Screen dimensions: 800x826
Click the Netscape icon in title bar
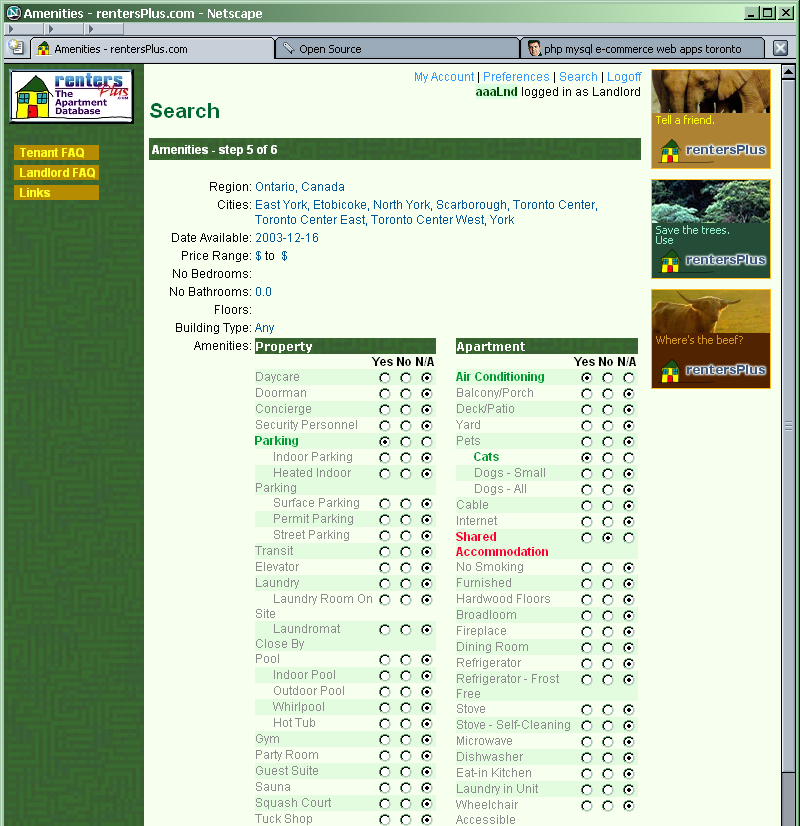click(13, 13)
